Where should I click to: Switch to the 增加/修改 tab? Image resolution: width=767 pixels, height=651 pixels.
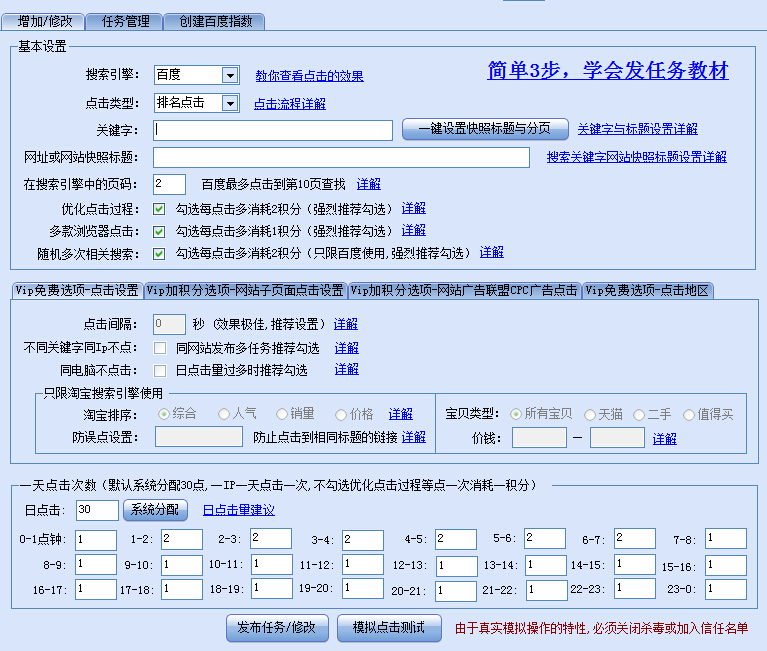44,22
